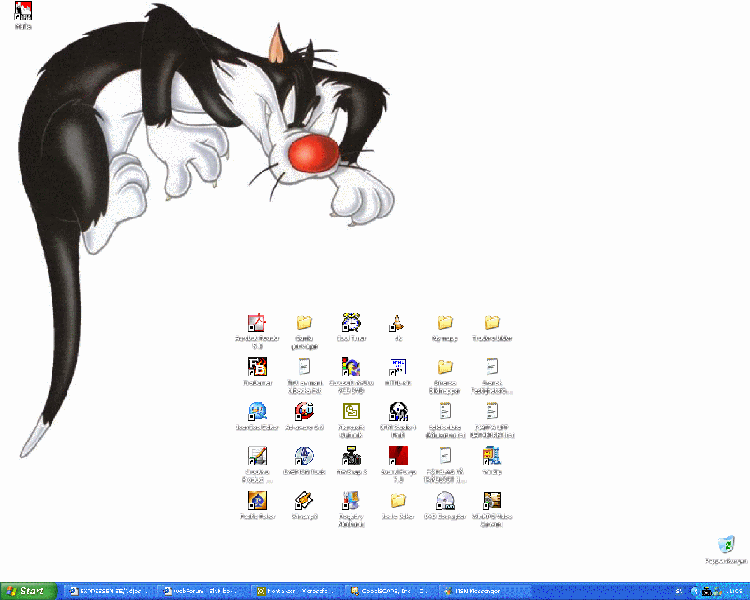Launch the Registry Mechanic shortcut
750x600 pixels.
point(351,500)
